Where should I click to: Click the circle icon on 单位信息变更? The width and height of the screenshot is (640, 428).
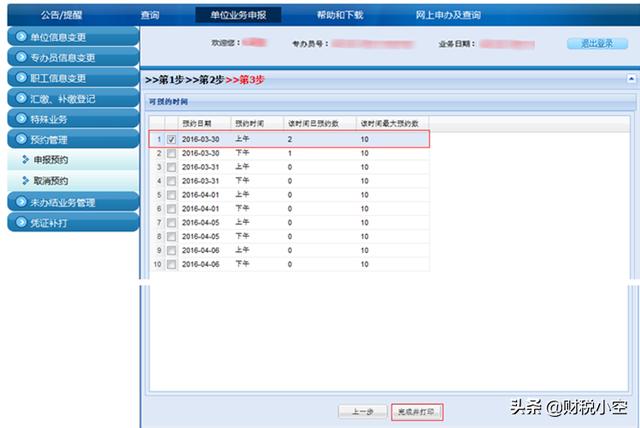(21, 36)
